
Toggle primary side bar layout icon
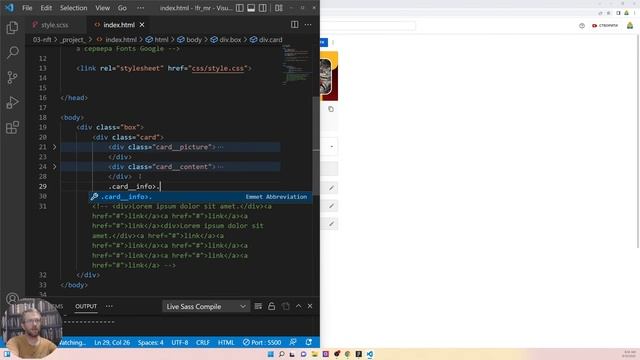click(x=240, y=8)
